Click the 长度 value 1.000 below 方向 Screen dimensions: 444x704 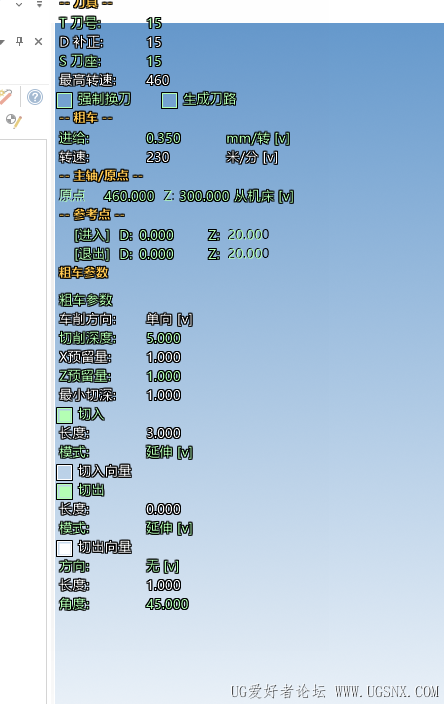(x=163, y=585)
